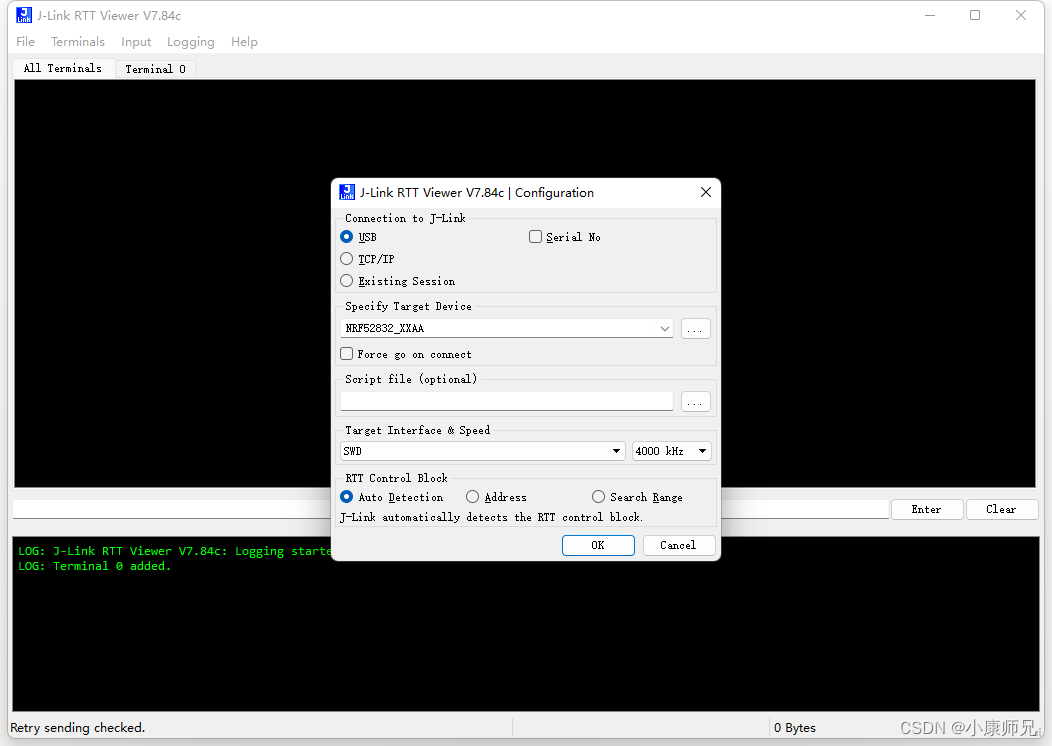Click the J-Link icon in main title bar
1052x746 pixels.
tap(24, 15)
